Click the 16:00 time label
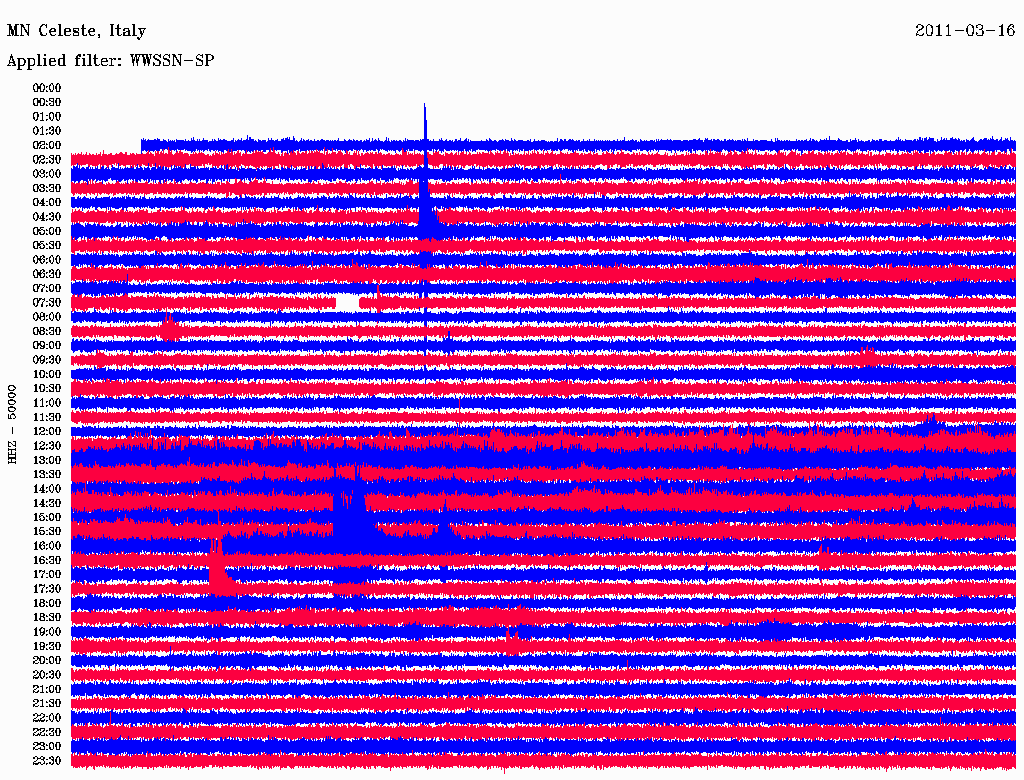Screen dimensions: 1024x780 [46, 545]
